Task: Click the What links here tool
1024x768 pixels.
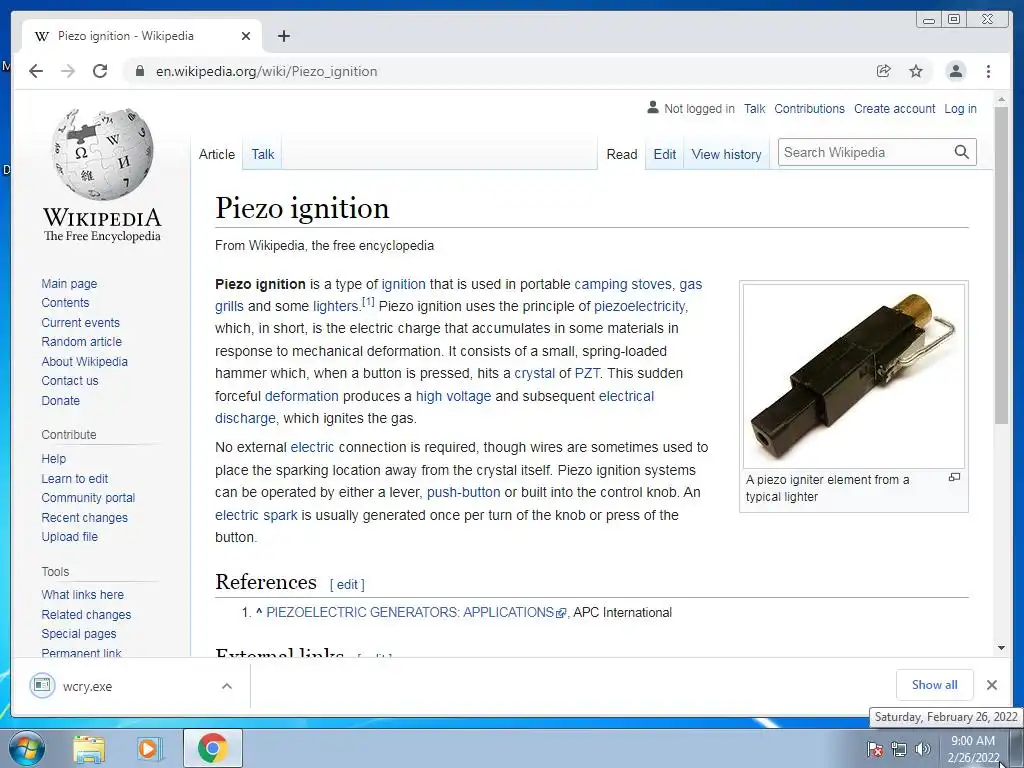Action: [82, 595]
